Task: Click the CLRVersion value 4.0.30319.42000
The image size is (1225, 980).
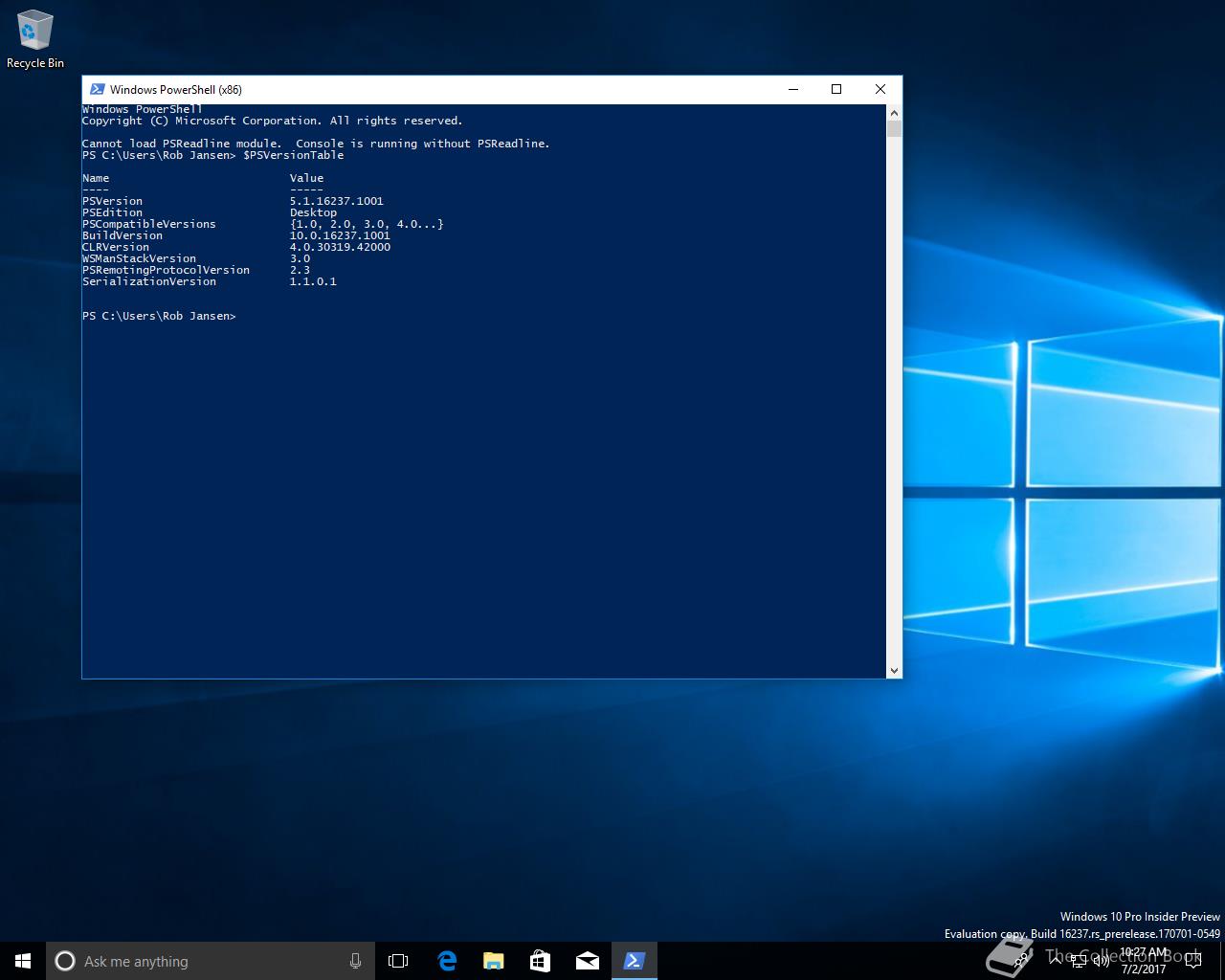Action: click(x=340, y=247)
